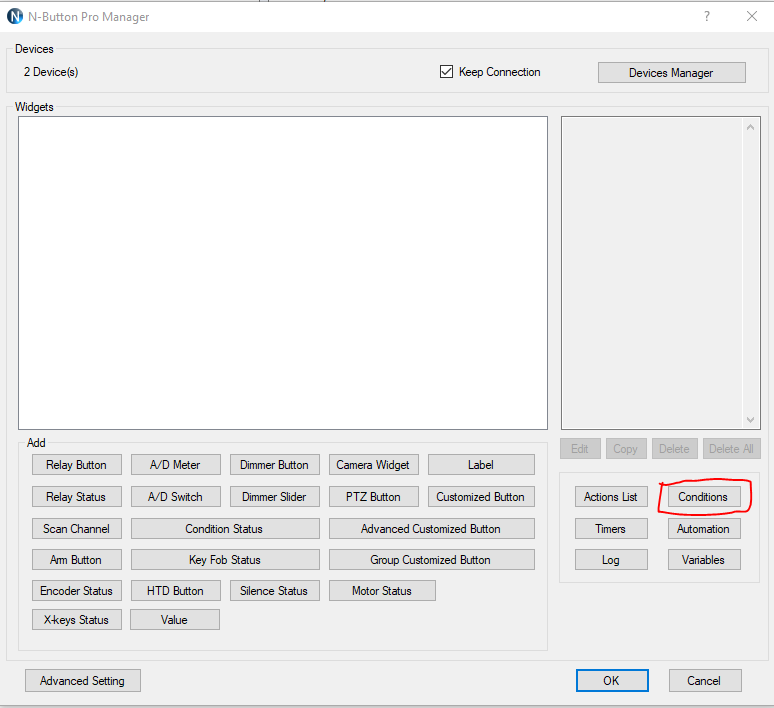Click inside the empty Widgets list area

pos(283,273)
